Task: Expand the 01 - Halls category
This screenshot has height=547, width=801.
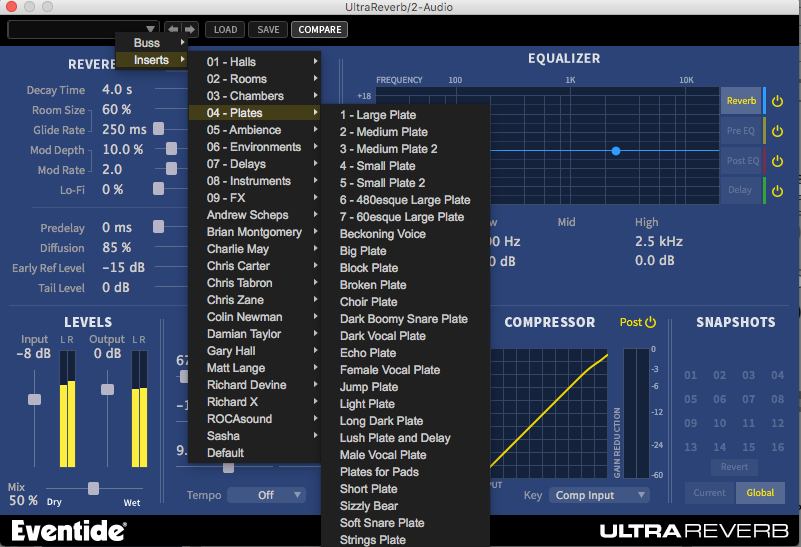Action: pyautogui.click(x=254, y=62)
